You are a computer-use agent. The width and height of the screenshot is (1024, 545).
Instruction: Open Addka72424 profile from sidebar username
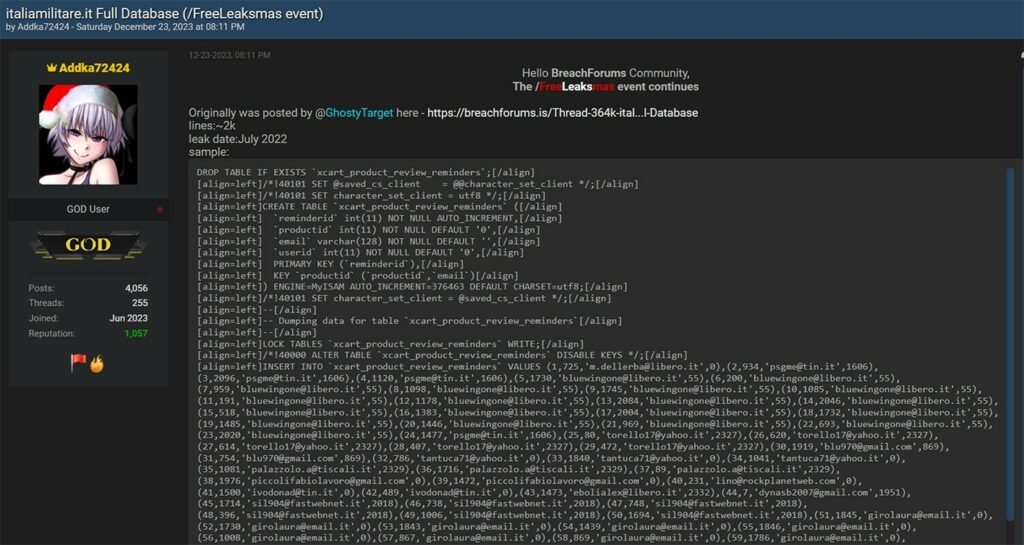tap(94, 68)
